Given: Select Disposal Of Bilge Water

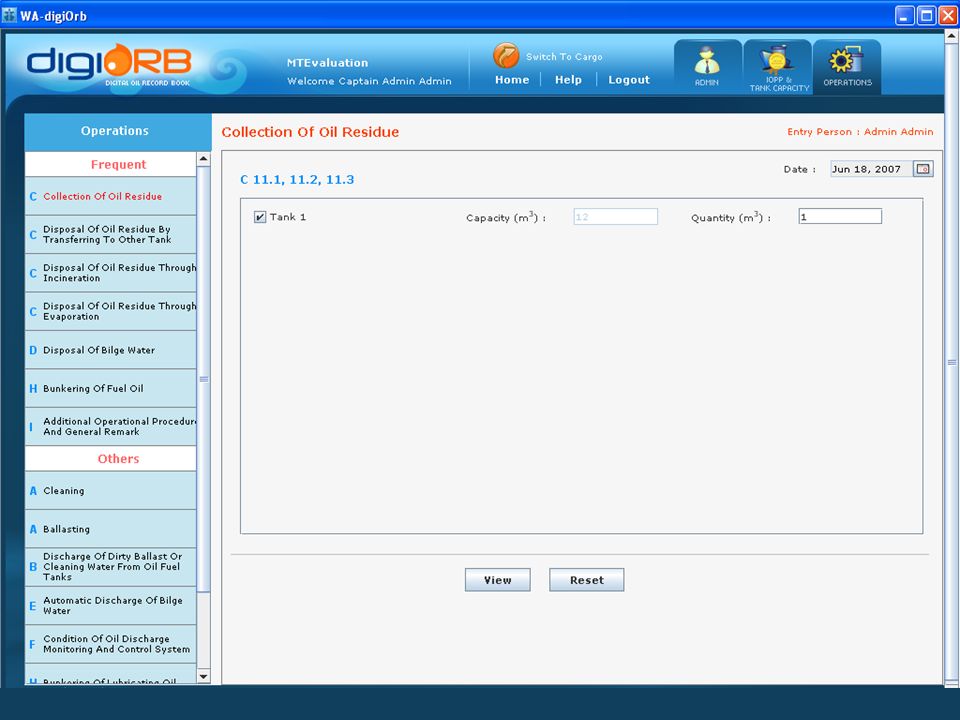Looking at the screenshot, I should 111,350.
